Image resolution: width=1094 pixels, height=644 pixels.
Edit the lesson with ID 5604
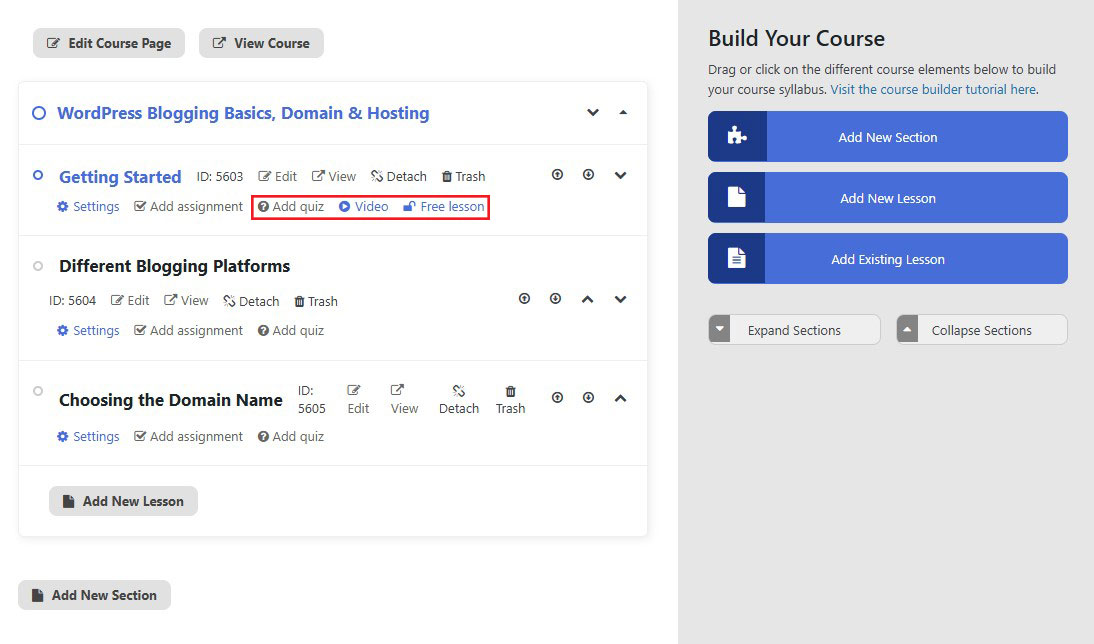(130, 301)
